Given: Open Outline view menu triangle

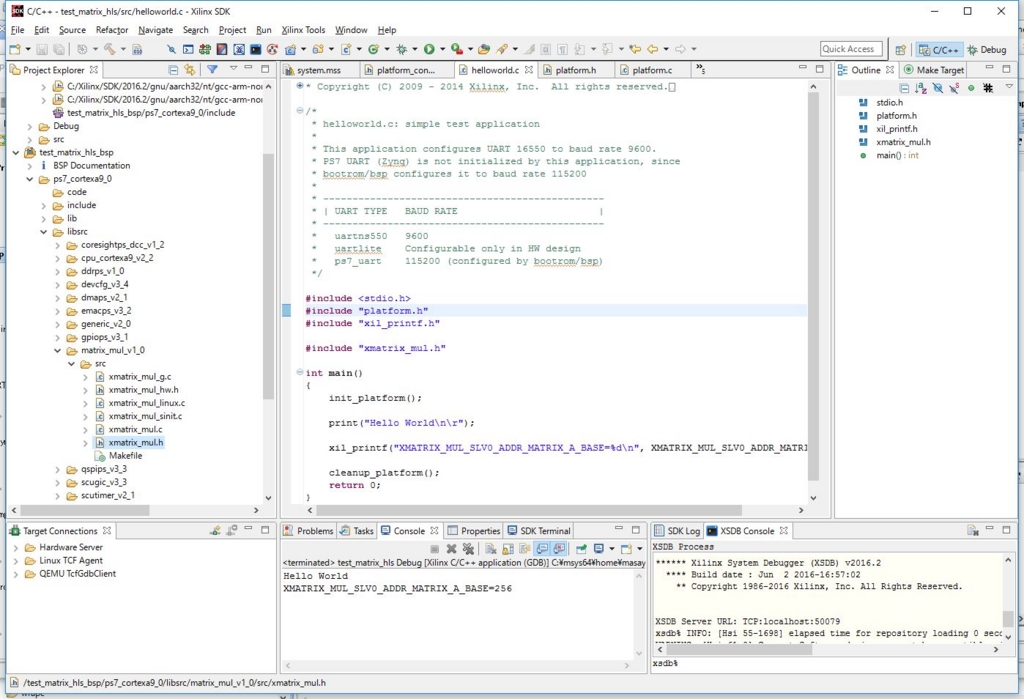Looking at the screenshot, I should click(1009, 87).
